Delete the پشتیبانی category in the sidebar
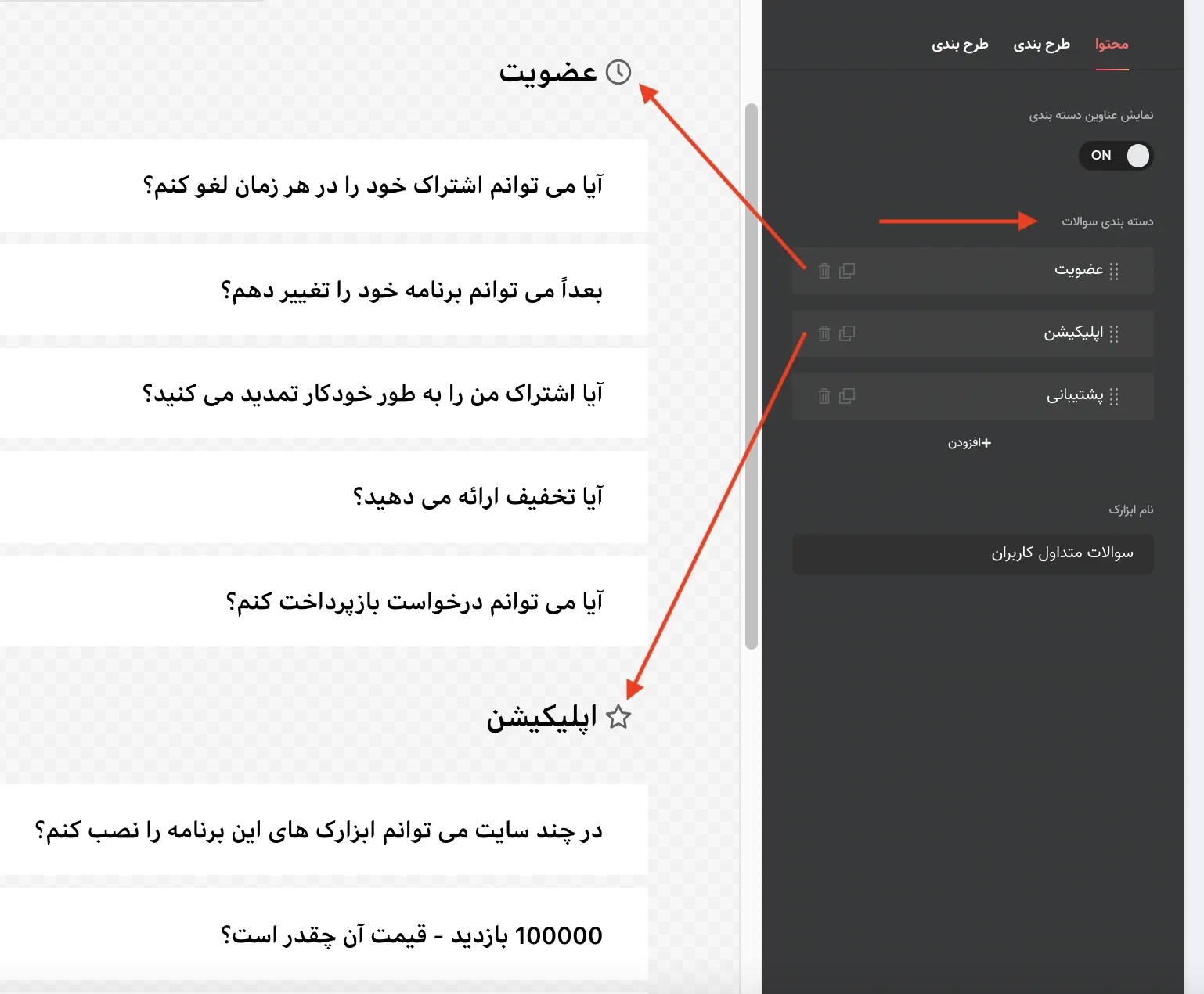This screenshot has height=994, width=1204. tap(824, 396)
